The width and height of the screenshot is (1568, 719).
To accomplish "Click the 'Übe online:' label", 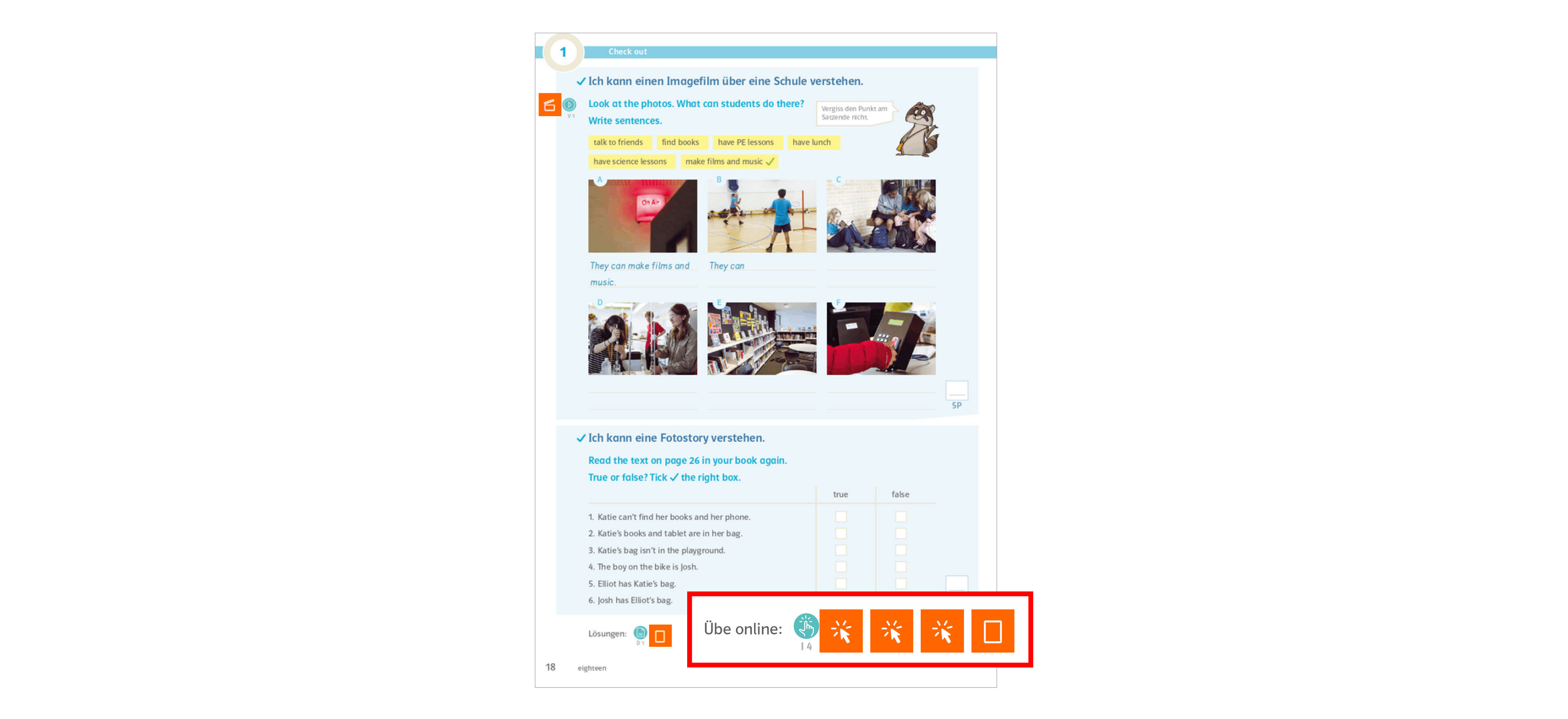I will [742, 629].
